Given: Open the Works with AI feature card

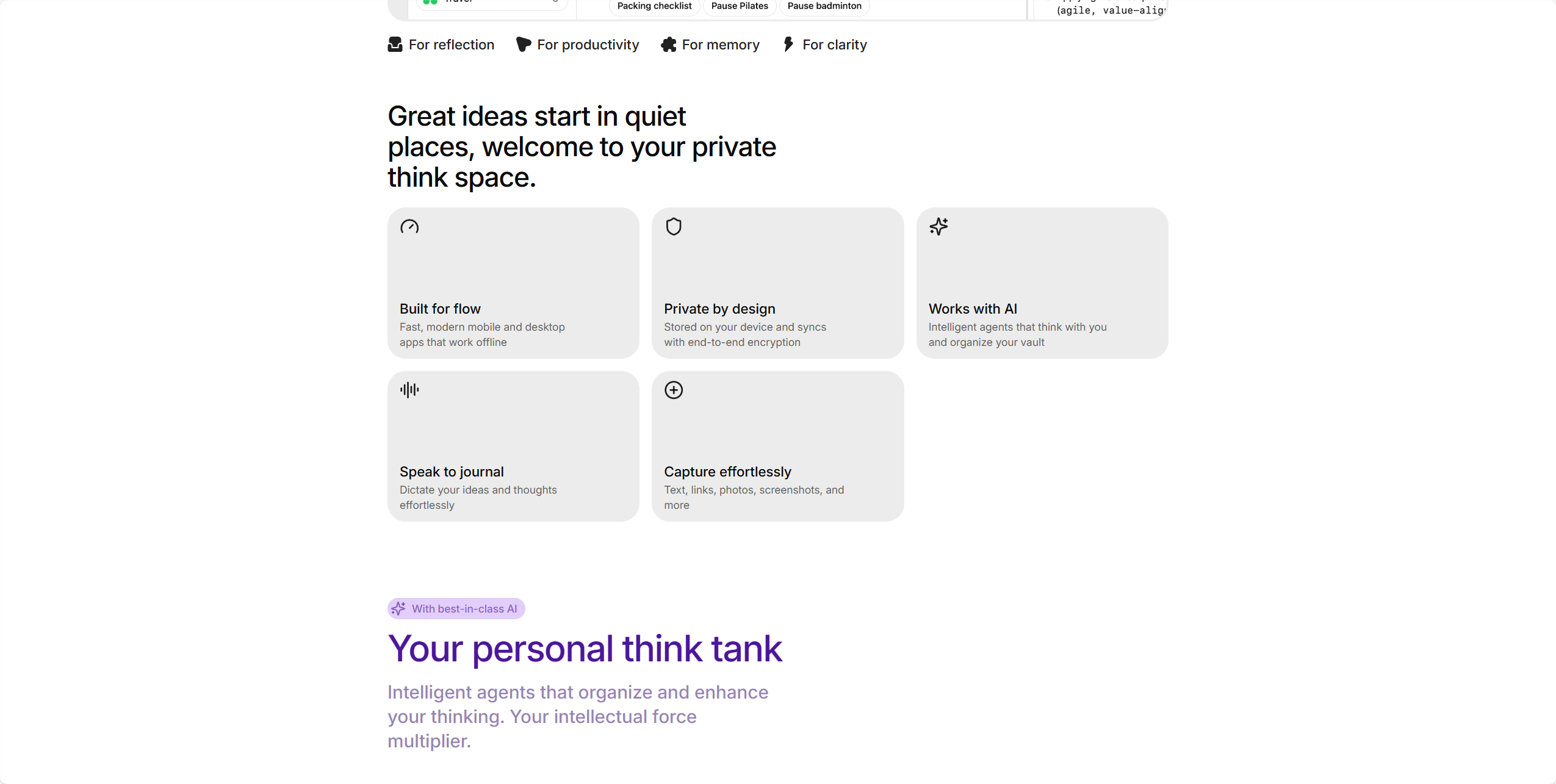Looking at the screenshot, I should tap(1042, 283).
